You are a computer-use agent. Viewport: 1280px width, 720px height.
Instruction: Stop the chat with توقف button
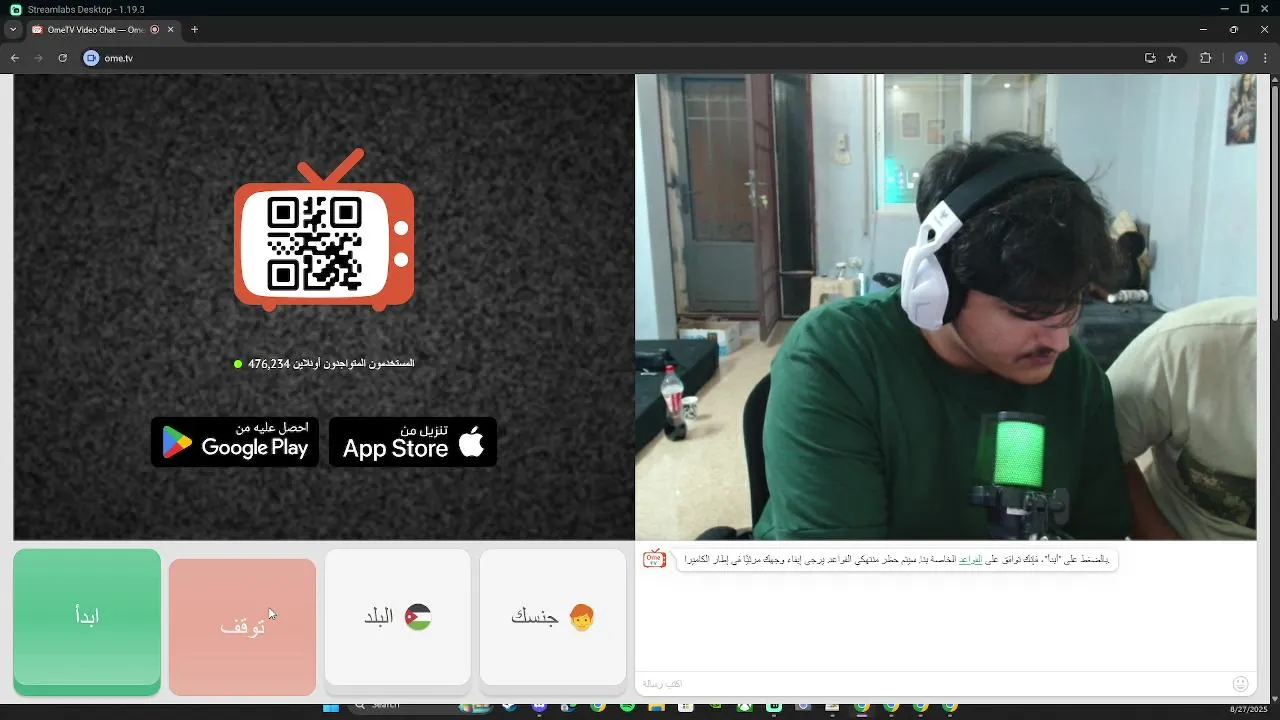point(242,626)
